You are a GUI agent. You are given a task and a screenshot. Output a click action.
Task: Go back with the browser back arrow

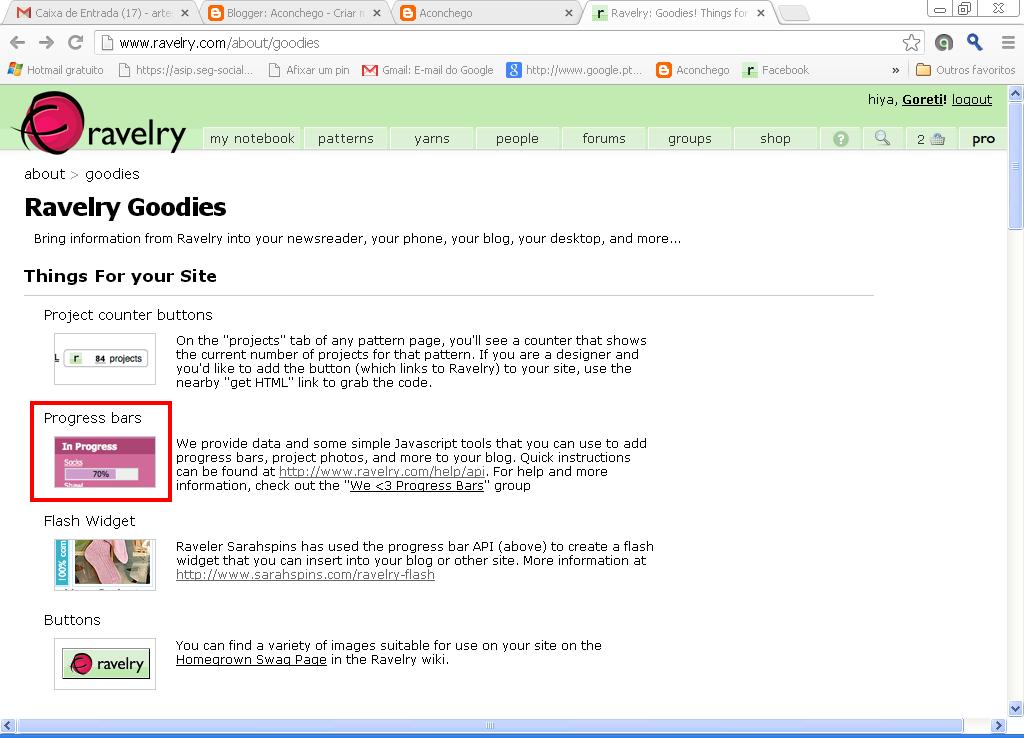pos(18,43)
